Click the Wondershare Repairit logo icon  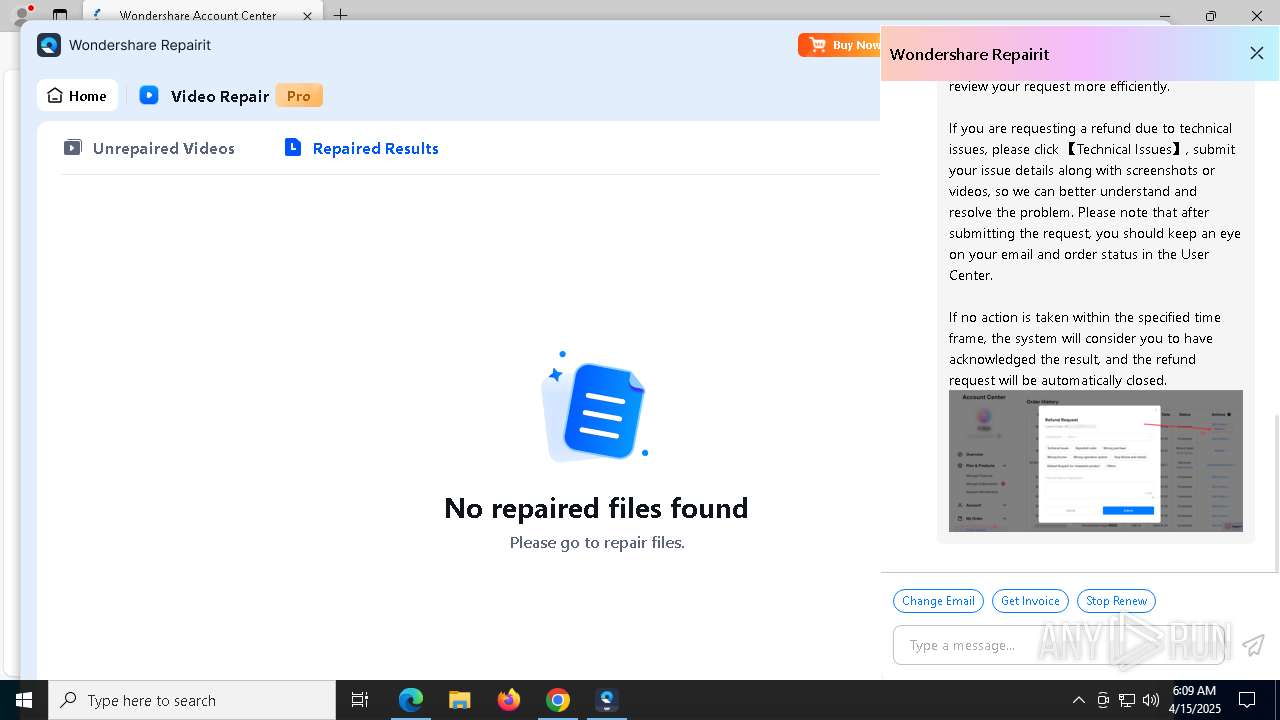point(49,45)
